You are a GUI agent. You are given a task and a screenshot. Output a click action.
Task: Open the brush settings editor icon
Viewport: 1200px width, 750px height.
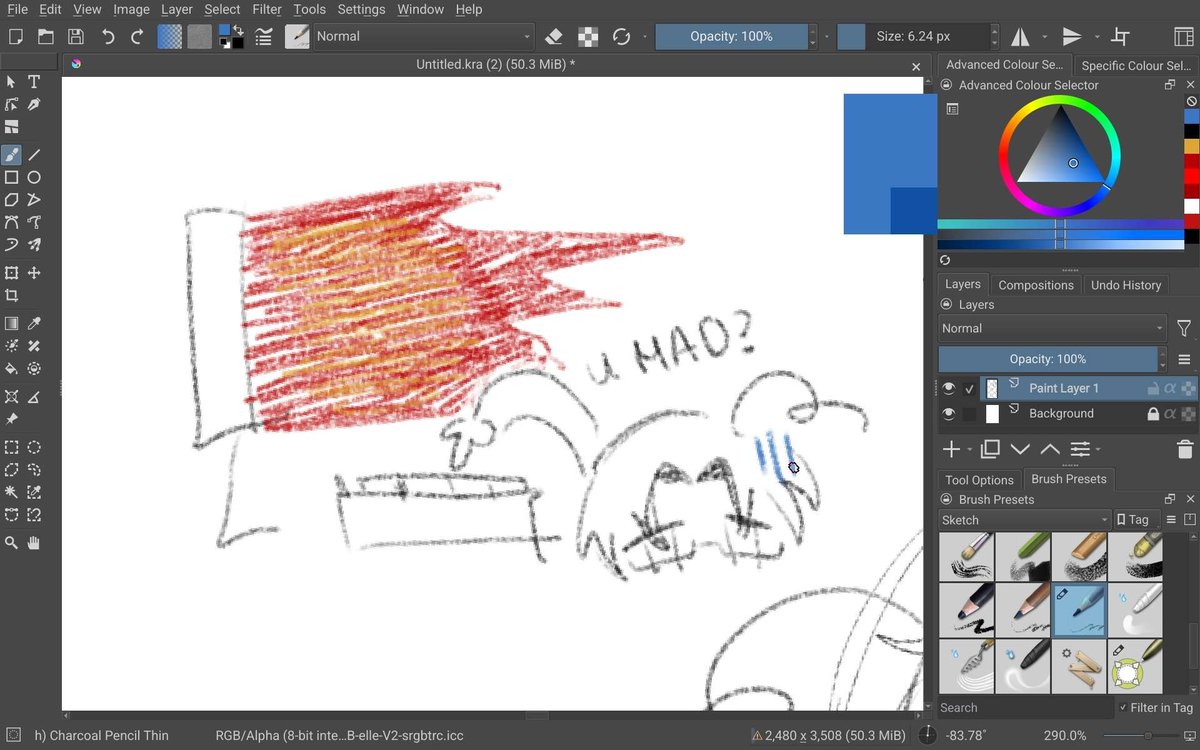pos(264,37)
